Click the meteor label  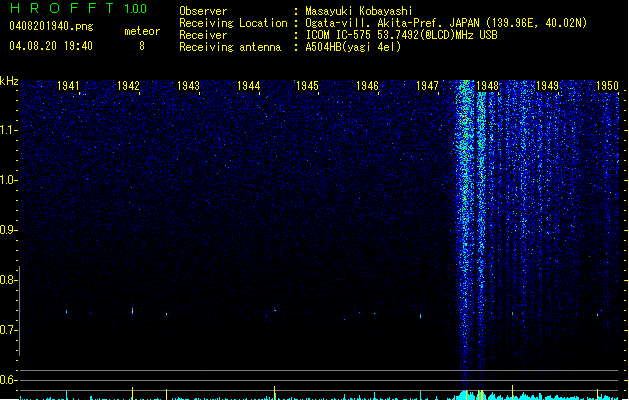click(142, 31)
